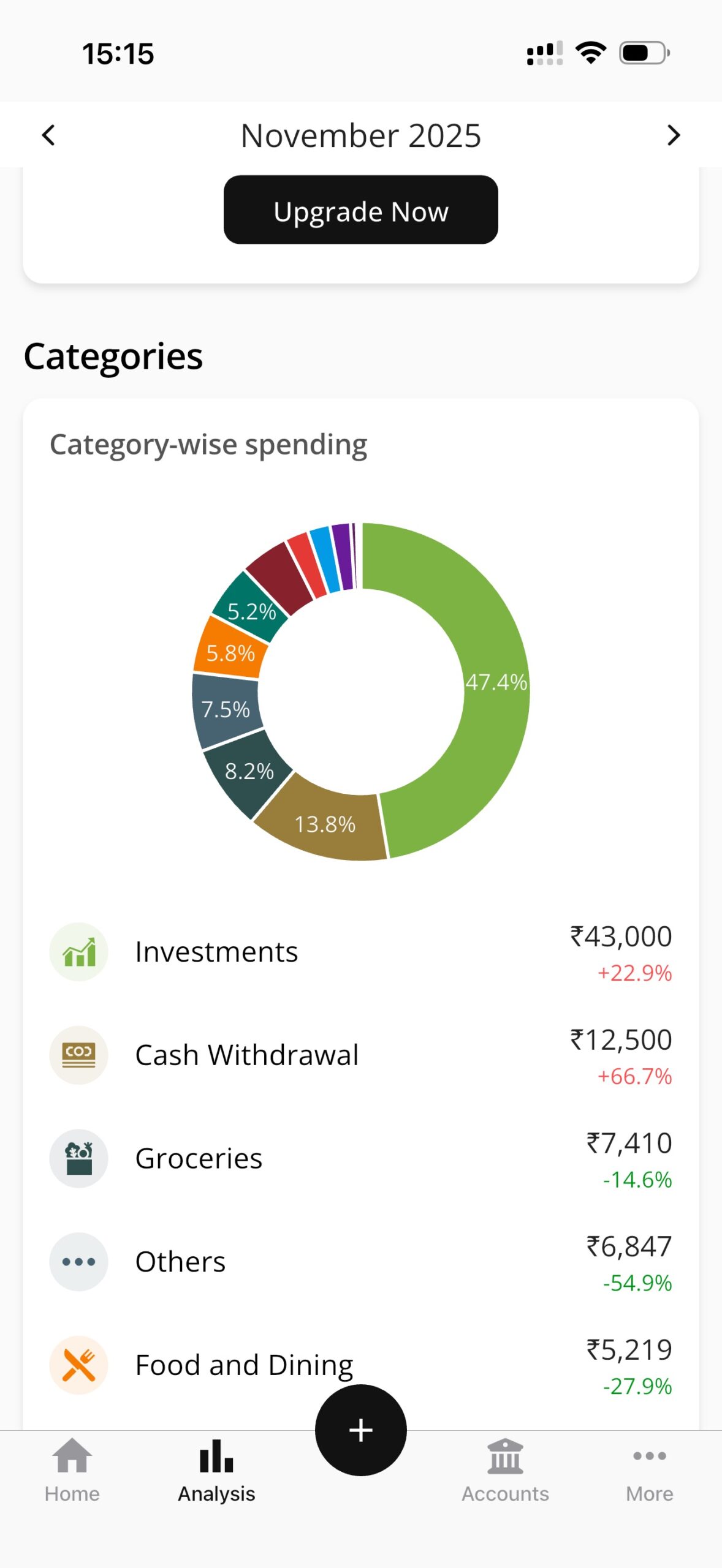The width and height of the screenshot is (722, 1568).
Task: Open the Cash Withdrawal ₹12,500 amount
Action: pyautogui.click(x=620, y=1040)
